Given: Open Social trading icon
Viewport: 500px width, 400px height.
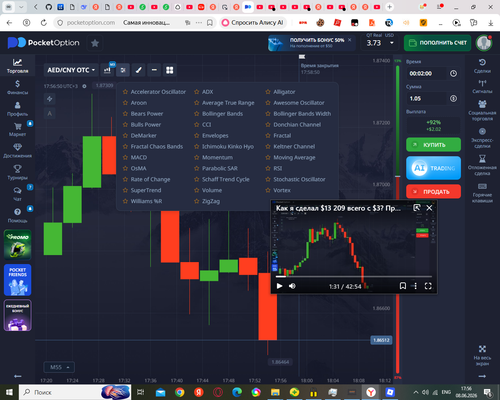Looking at the screenshot, I should pyautogui.click(x=482, y=104).
